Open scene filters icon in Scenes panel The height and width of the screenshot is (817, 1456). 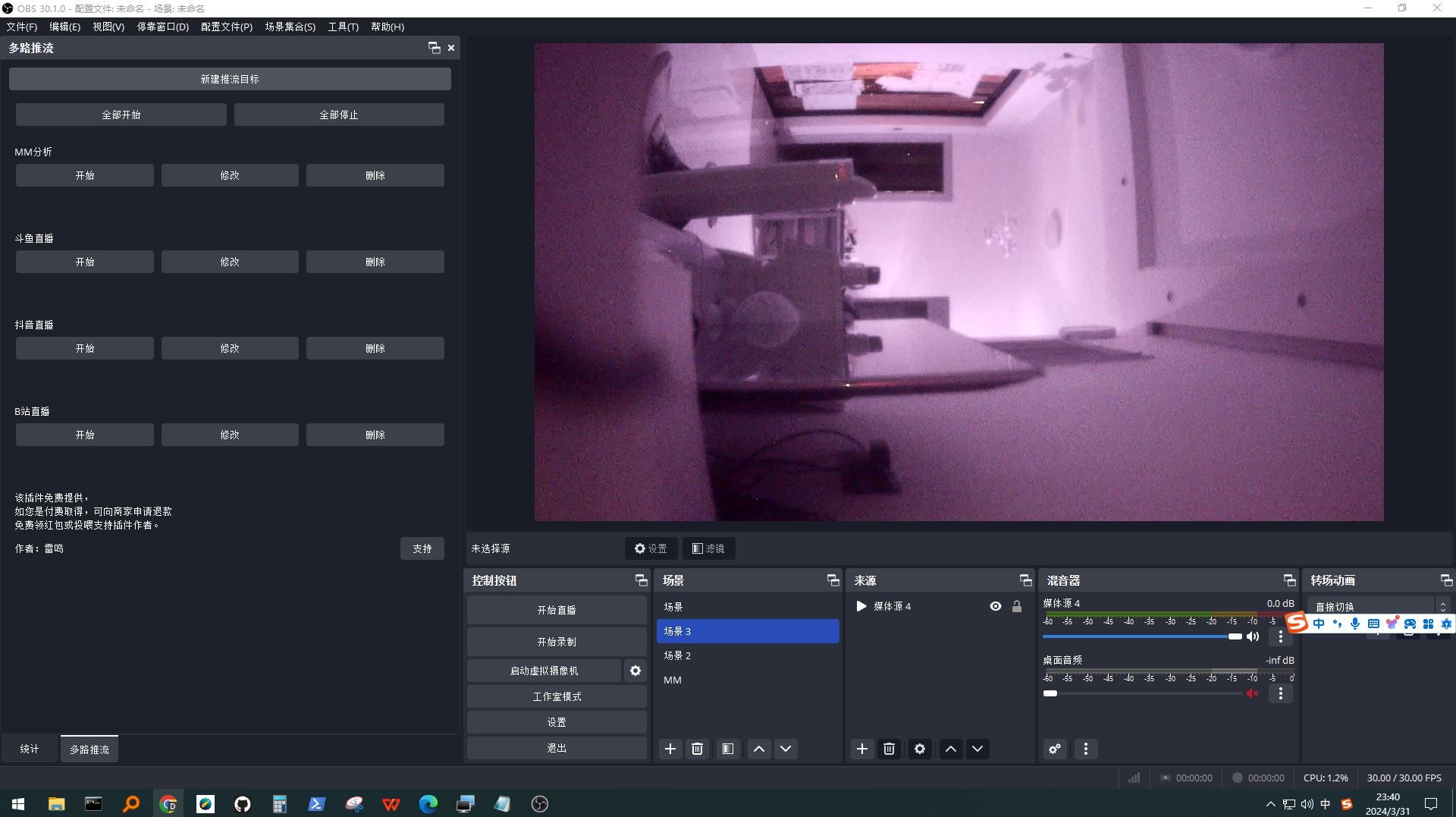[x=728, y=749]
